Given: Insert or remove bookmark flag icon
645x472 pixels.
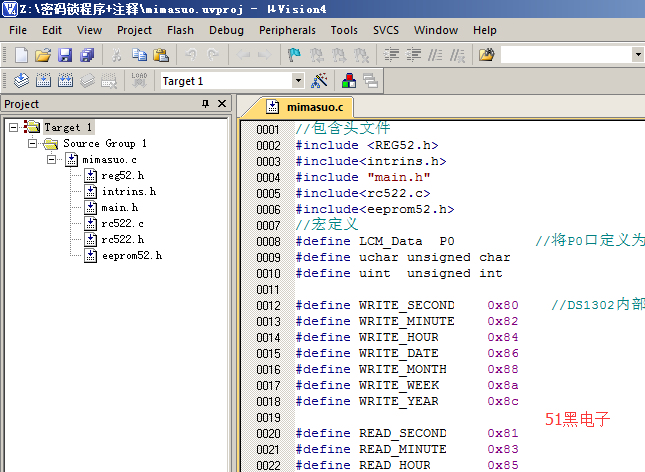Looking at the screenshot, I should tap(294, 55).
